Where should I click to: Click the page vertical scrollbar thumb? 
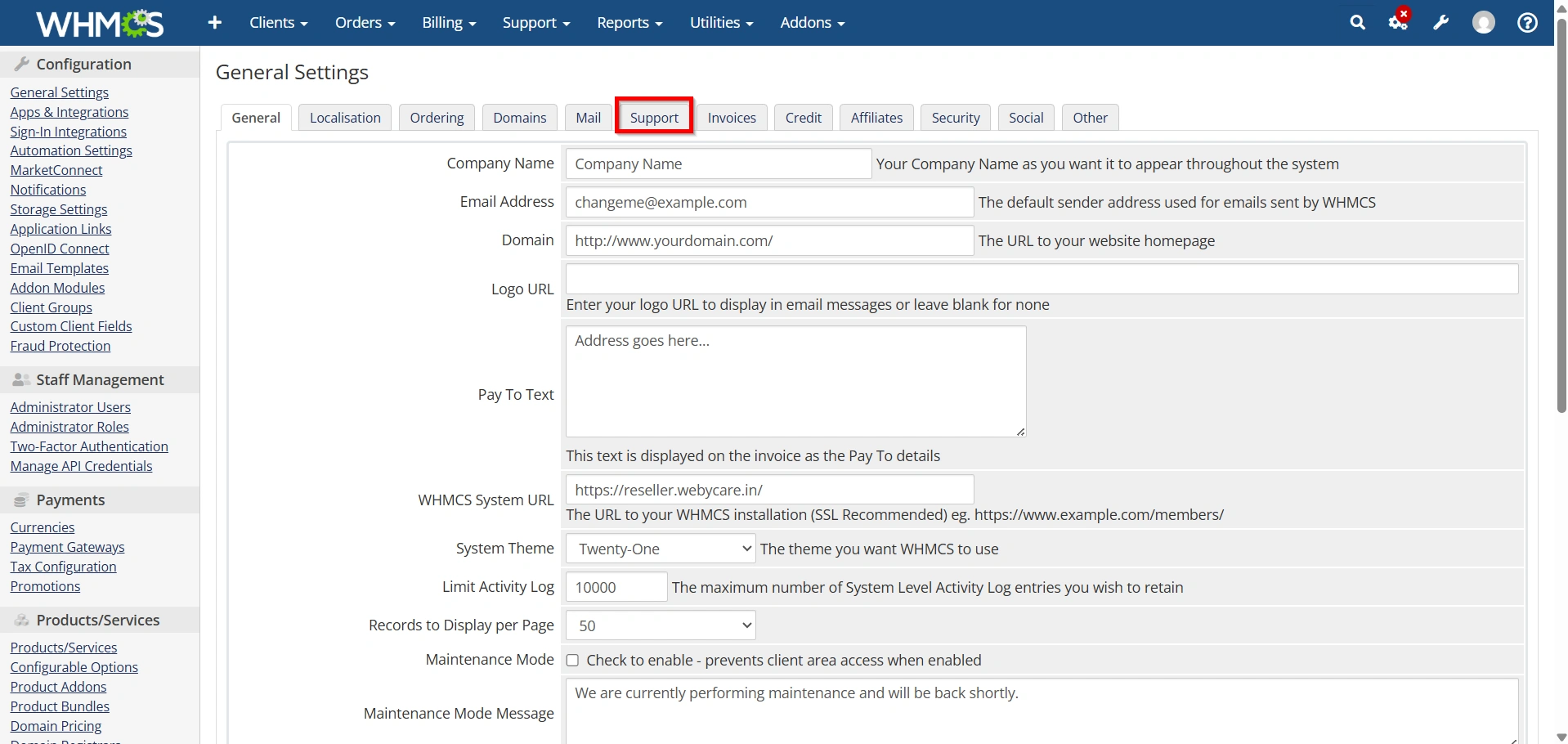pyautogui.click(x=1561, y=214)
